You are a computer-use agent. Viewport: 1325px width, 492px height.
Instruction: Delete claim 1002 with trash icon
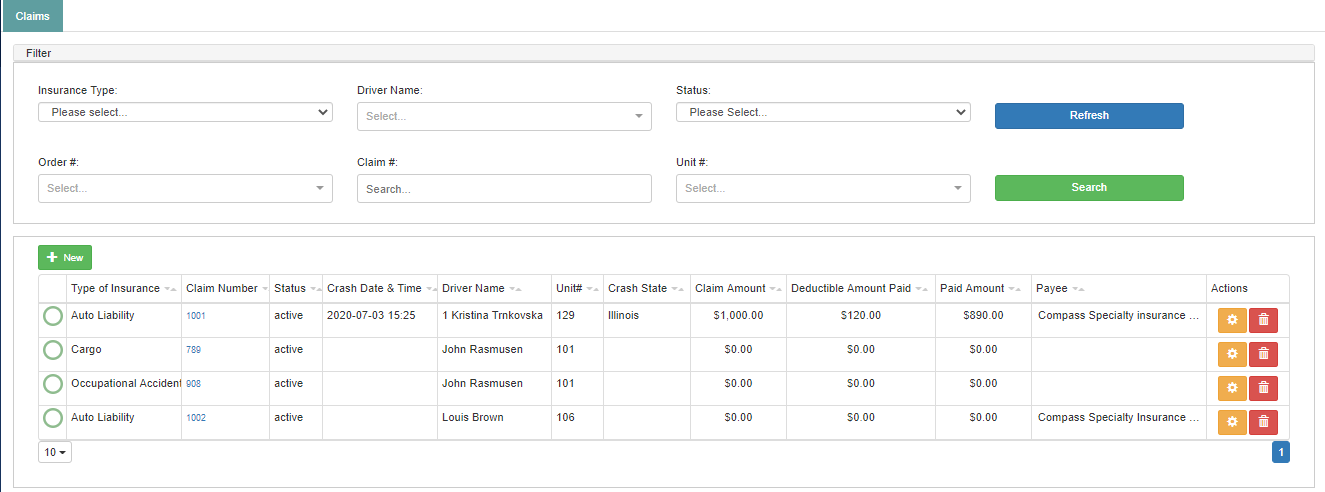pos(1263,422)
